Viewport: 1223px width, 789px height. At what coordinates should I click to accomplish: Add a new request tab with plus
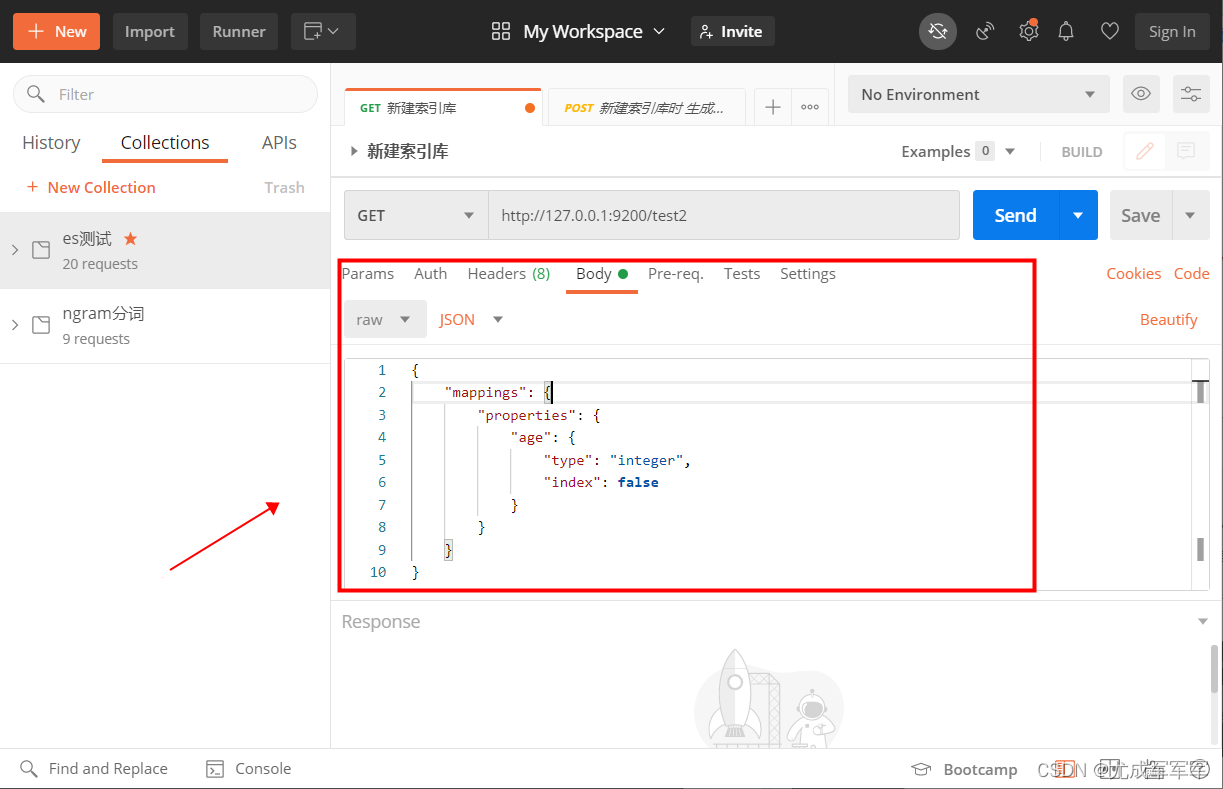click(772, 107)
